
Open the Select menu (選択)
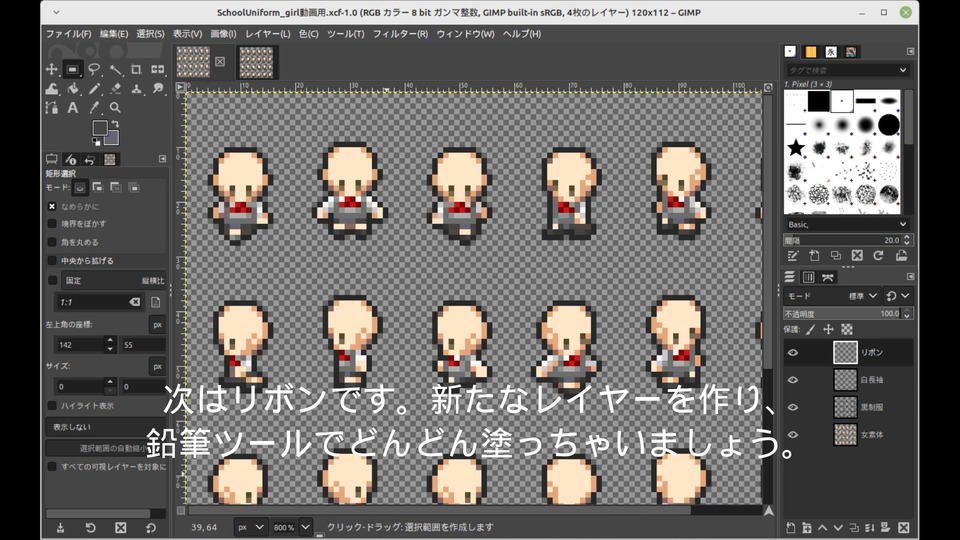150,34
